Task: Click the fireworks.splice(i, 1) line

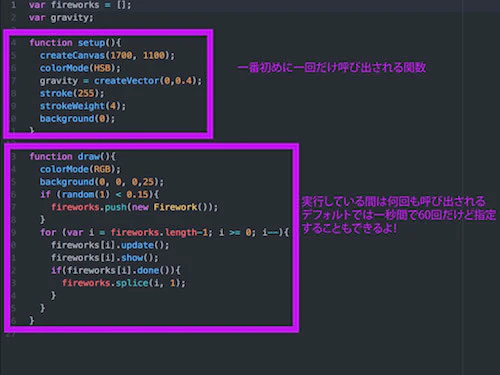Action: (124, 283)
